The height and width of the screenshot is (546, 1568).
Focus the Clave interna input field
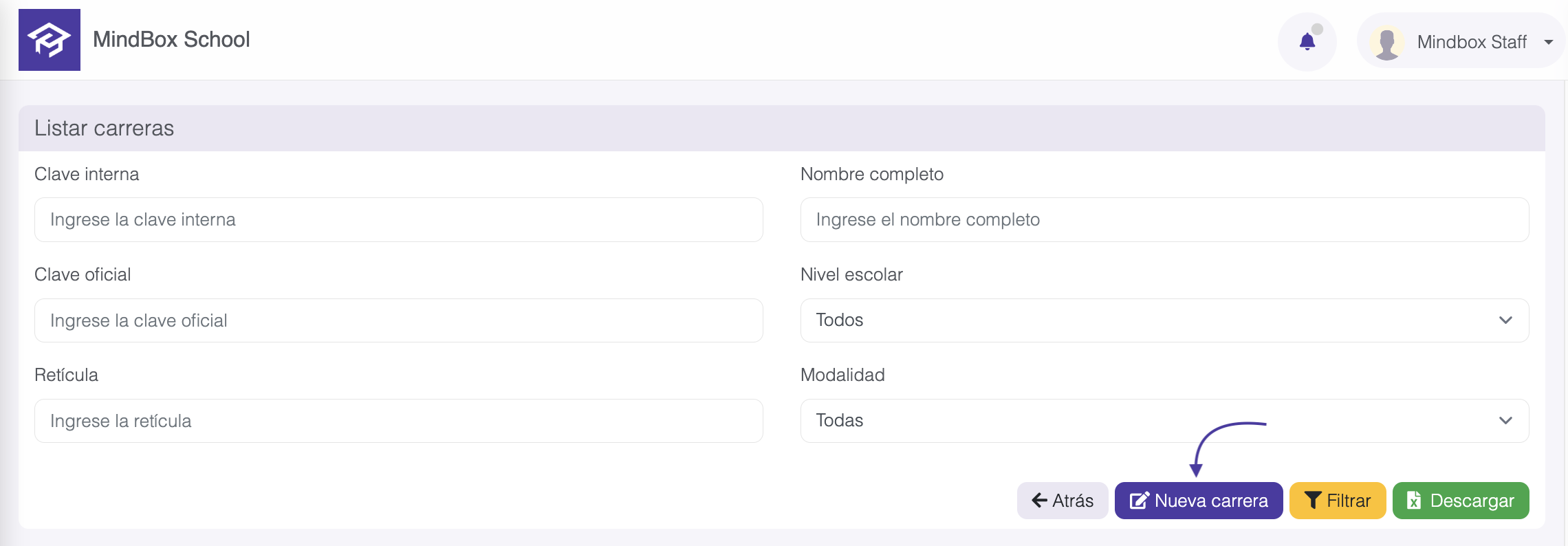point(398,220)
